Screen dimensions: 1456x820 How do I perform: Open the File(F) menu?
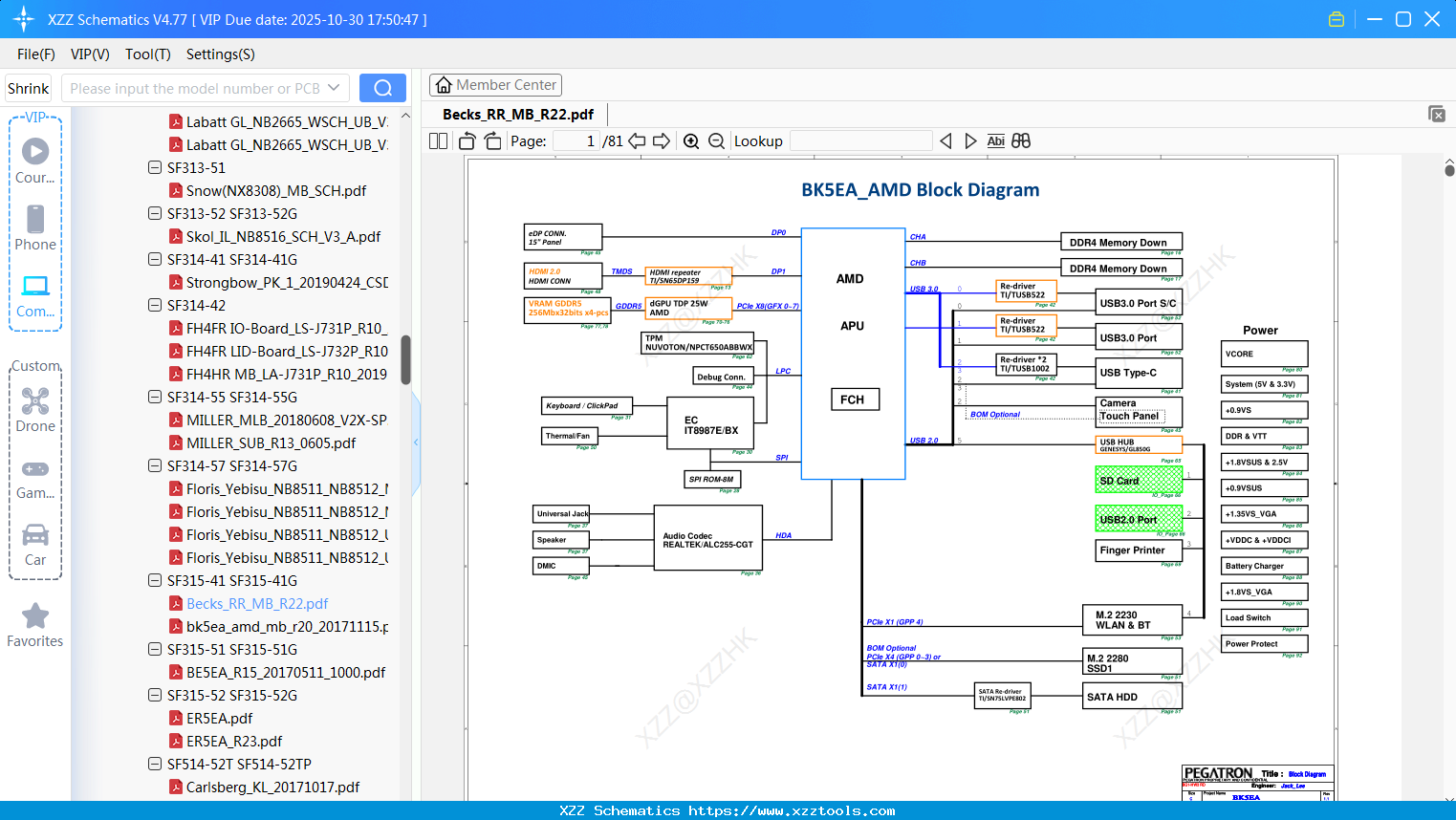pyautogui.click(x=36, y=54)
